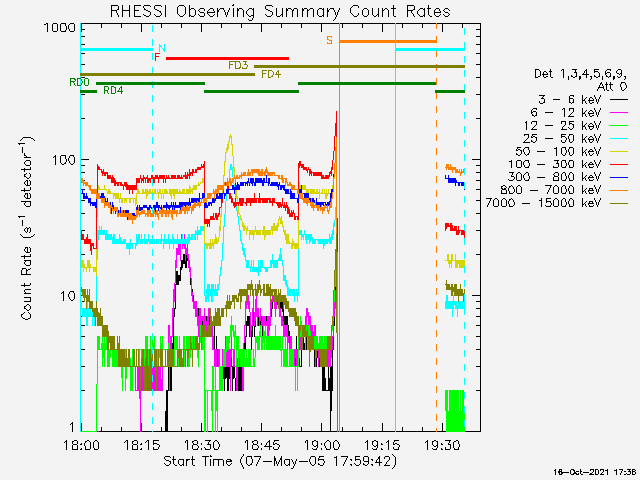Select the "800 - 7000 keV" legend label
The height and width of the screenshot is (480, 640).
(551, 190)
